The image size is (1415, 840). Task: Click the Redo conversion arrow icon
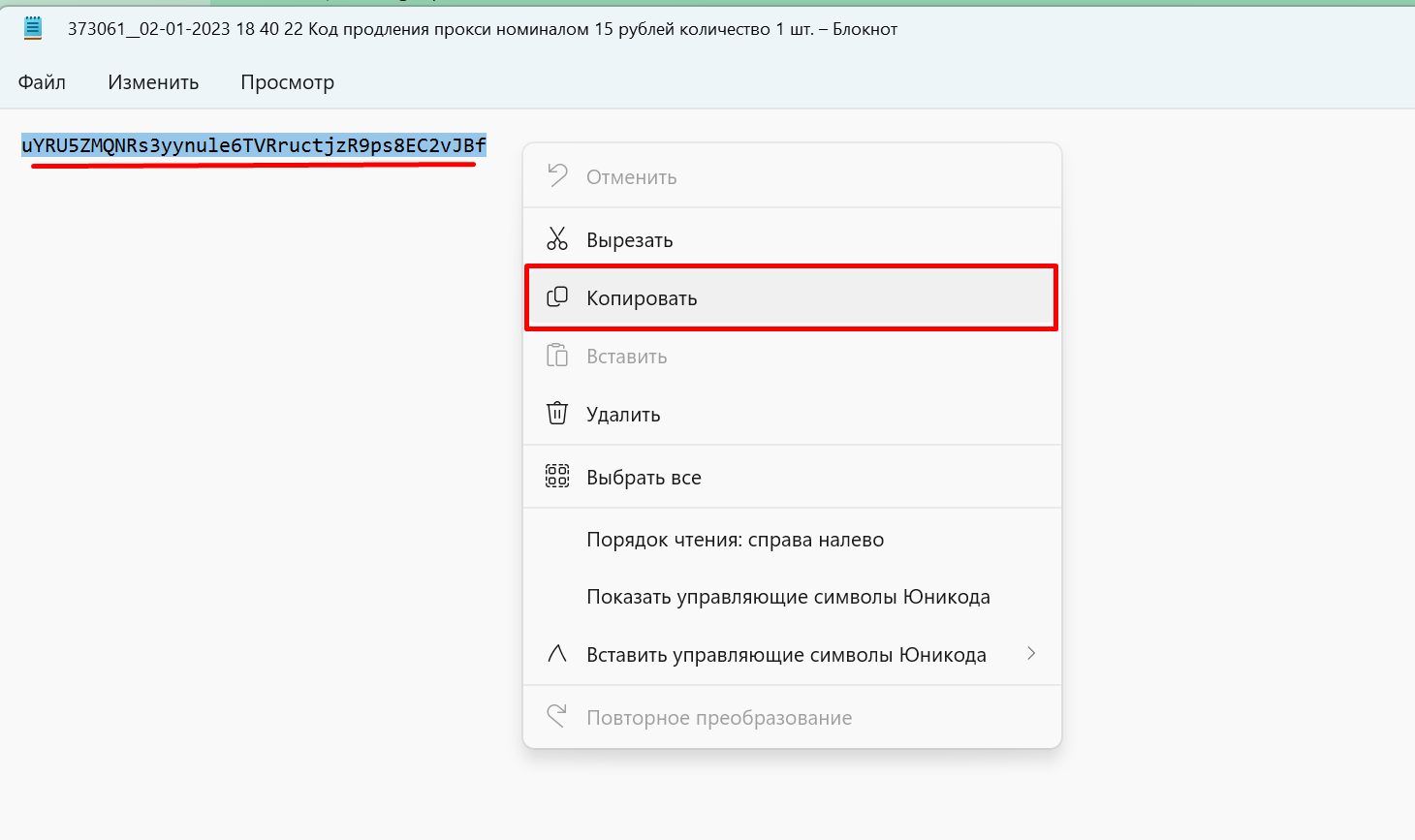(557, 717)
